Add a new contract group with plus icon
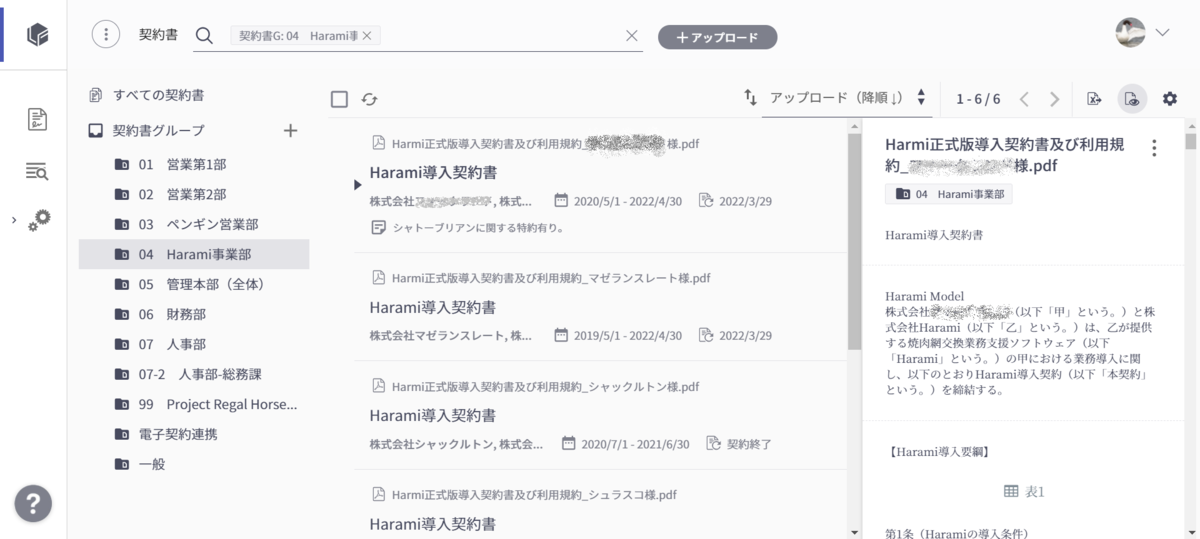This screenshot has height=539, width=1200. point(291,130)
